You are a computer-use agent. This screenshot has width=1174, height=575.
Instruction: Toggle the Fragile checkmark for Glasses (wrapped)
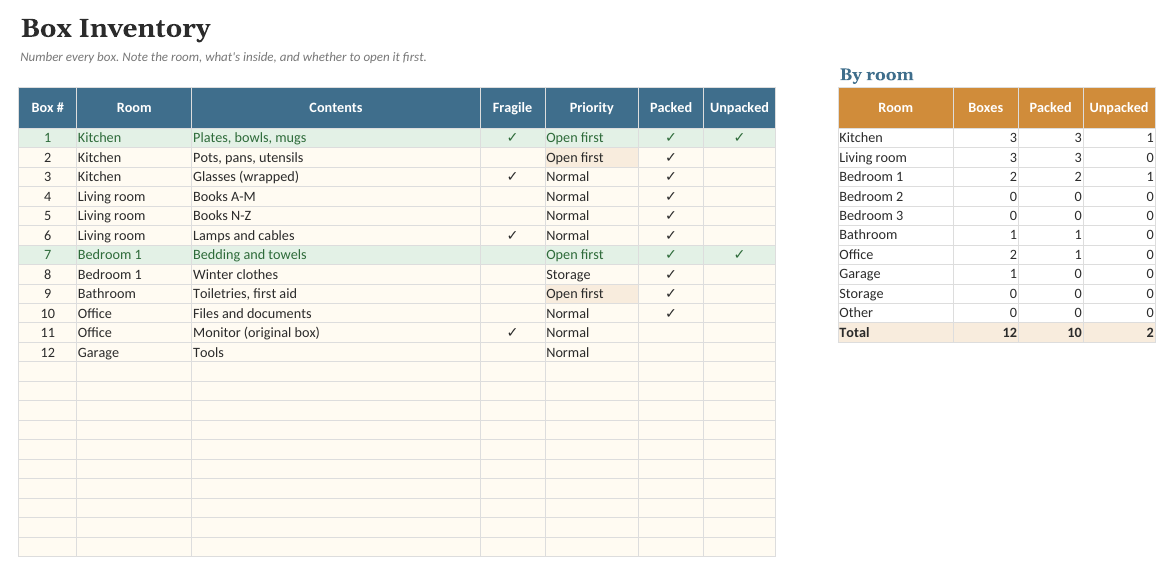tap(512, 177)
